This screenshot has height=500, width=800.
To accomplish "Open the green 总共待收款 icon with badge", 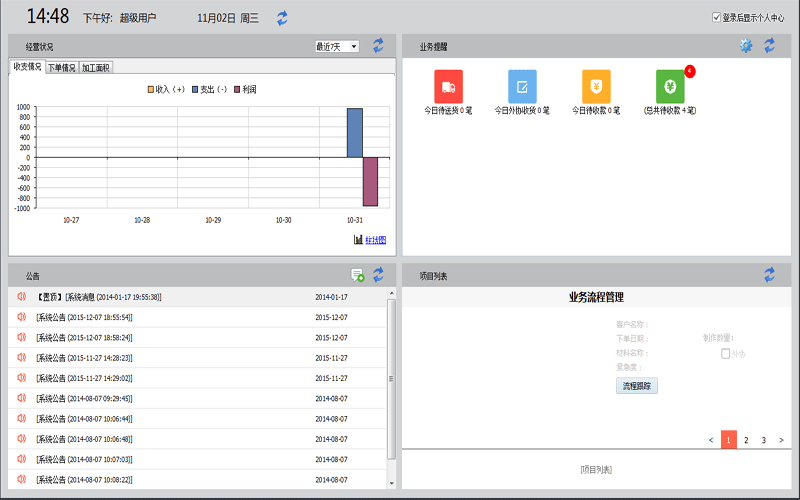I will point(670,85).
